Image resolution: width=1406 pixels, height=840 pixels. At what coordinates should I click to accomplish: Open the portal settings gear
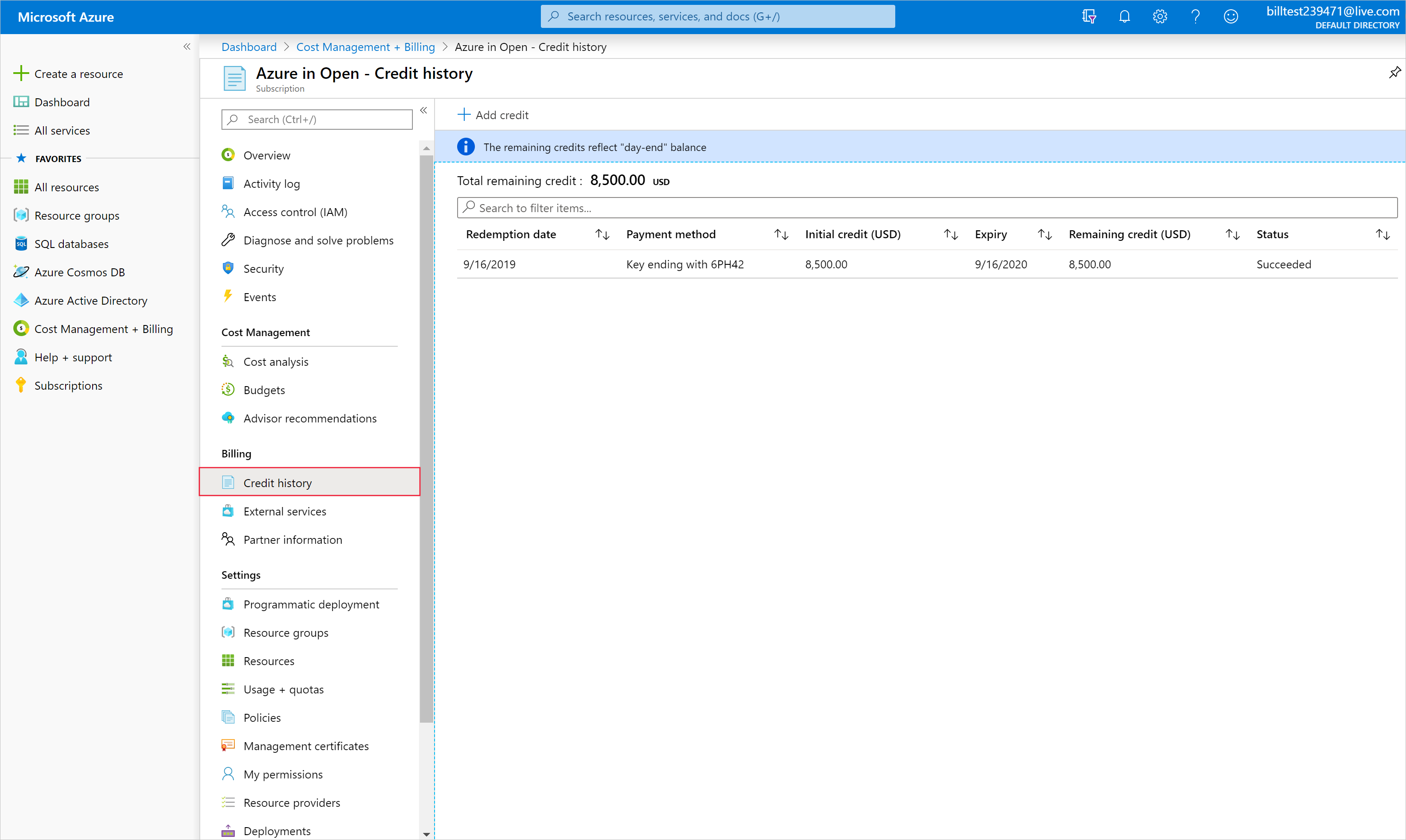(x=1159, y=16)
